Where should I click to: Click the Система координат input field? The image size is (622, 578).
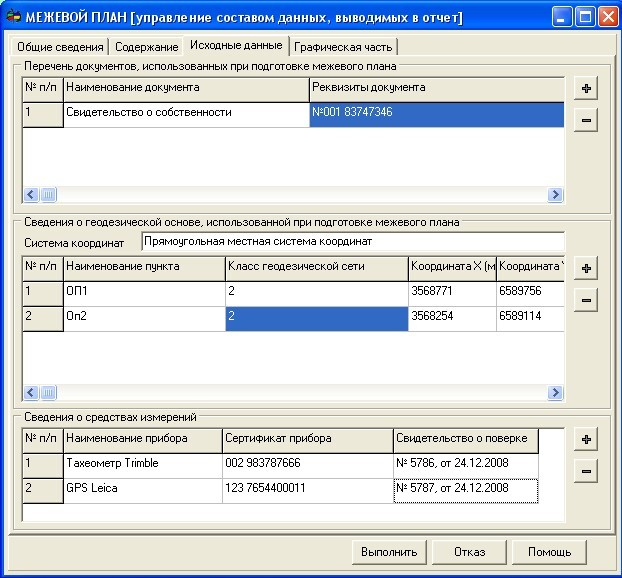click(352, 241)
